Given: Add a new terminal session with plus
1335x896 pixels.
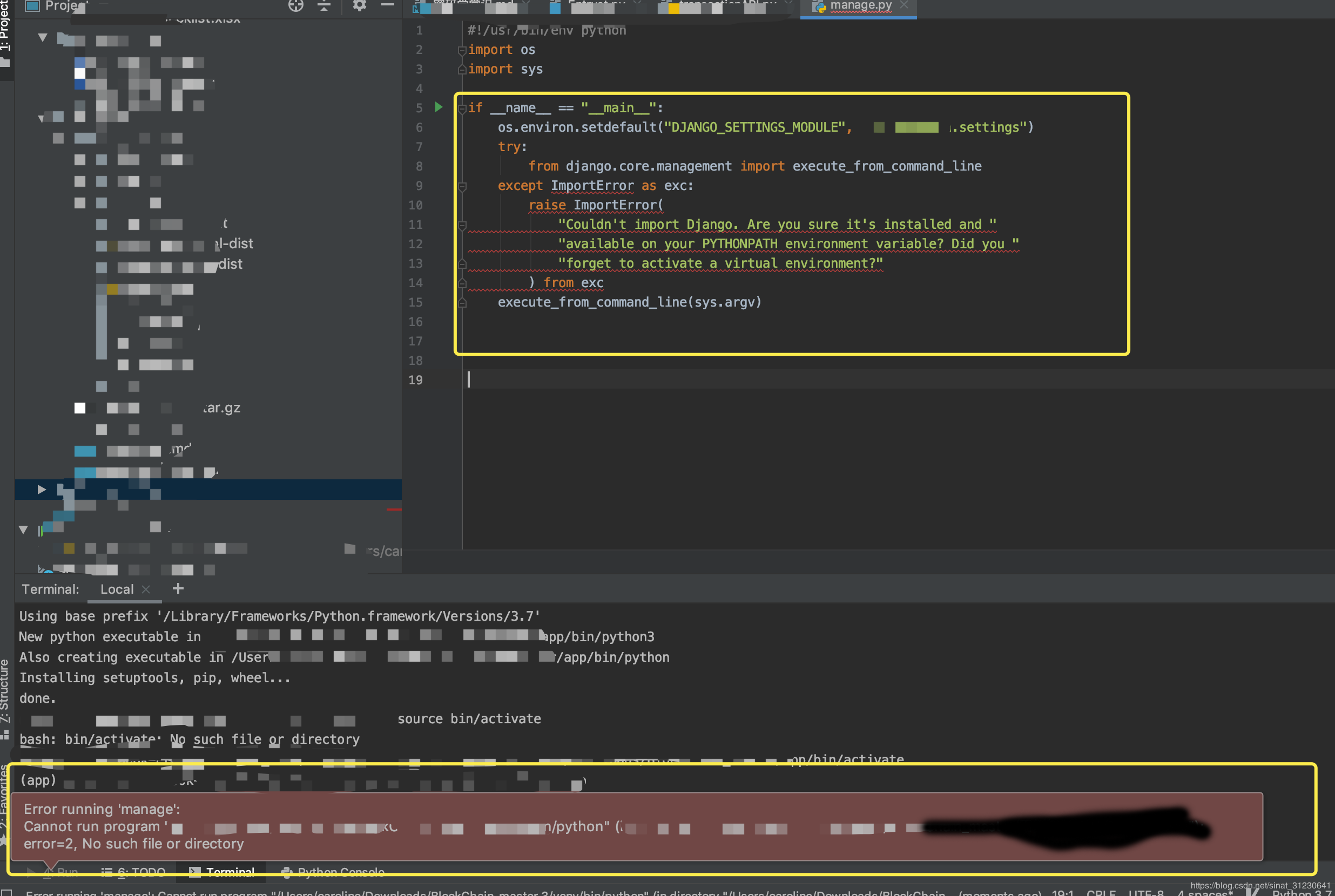Looking at the screenshot, I should (x=178, y=588).
